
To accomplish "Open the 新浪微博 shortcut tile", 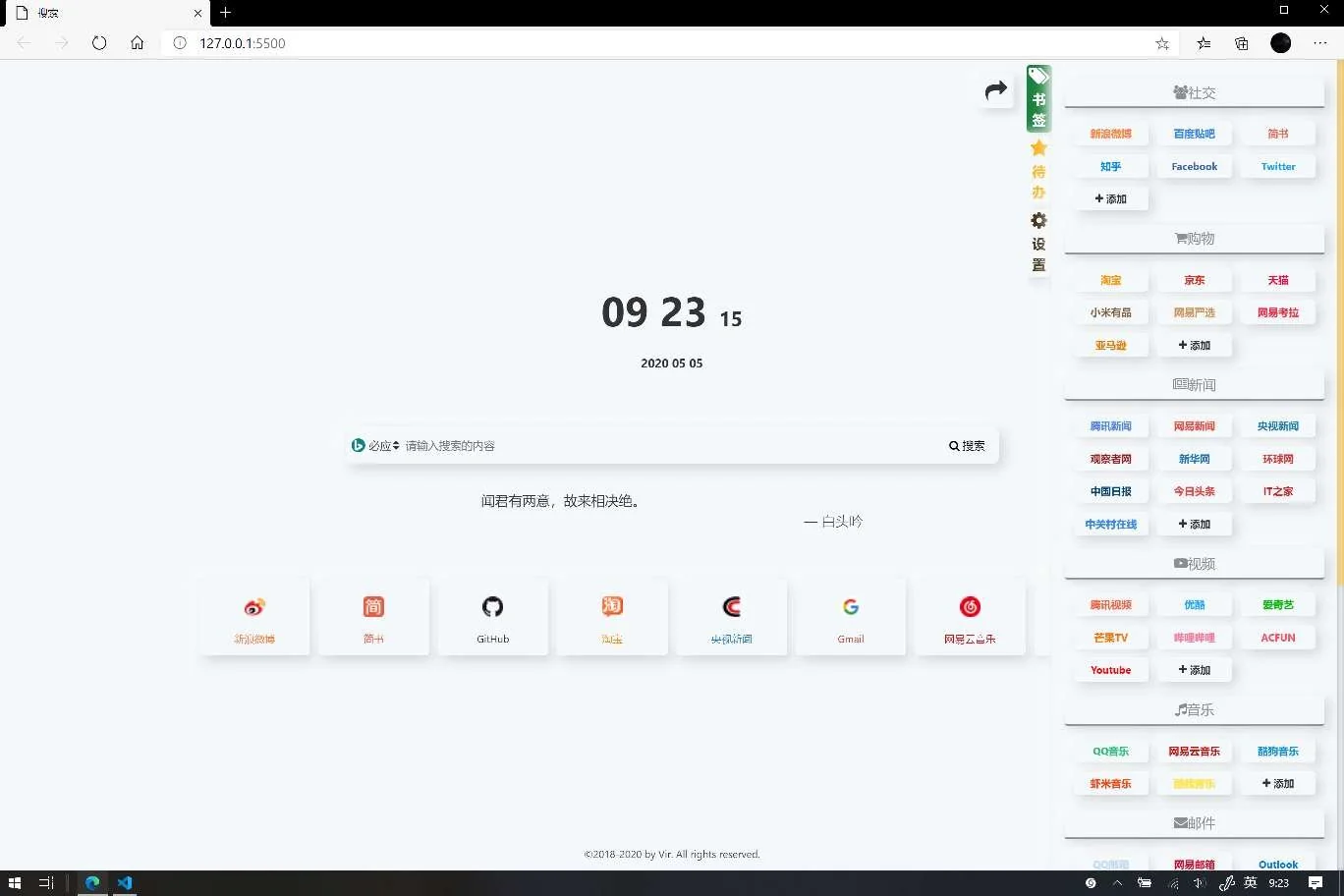I will (254, 617).
